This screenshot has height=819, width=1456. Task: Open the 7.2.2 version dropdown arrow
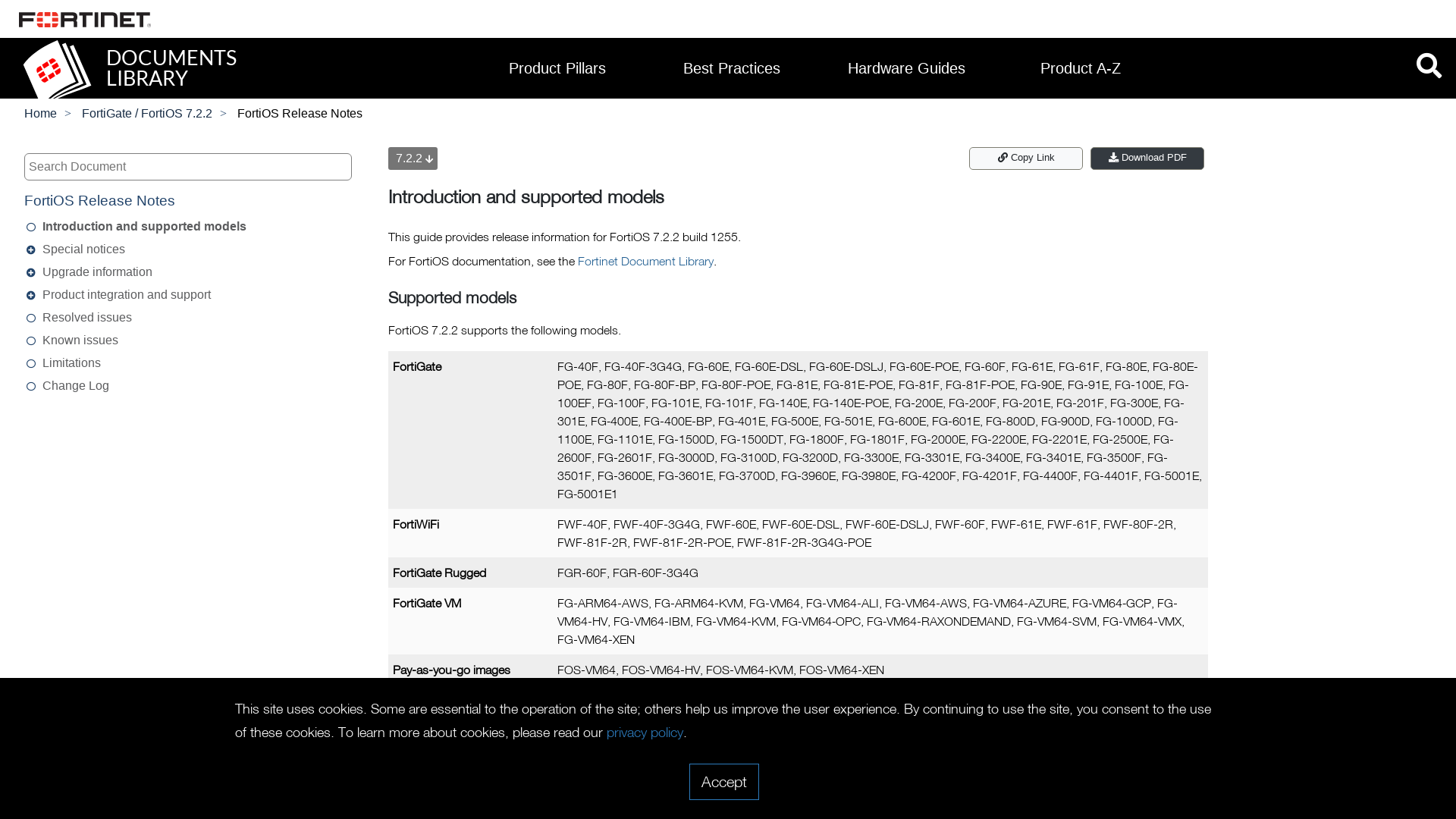pos(429,159)
